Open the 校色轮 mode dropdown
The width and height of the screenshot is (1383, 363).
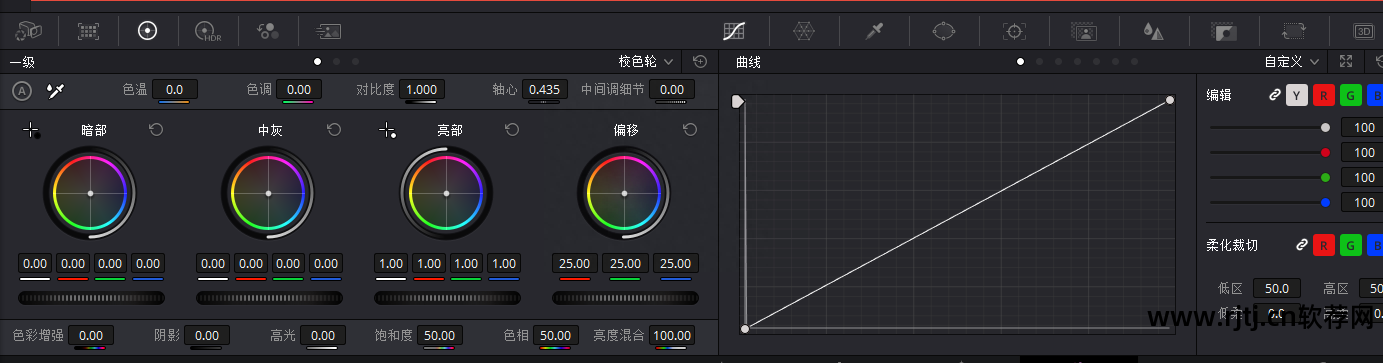pos(646,61)
